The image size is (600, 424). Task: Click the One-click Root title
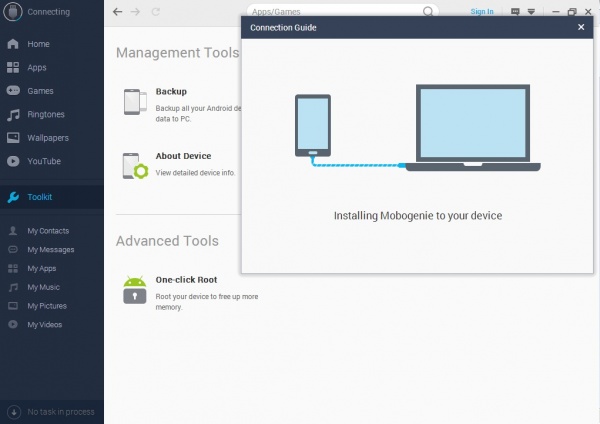pyautogui.click(x=186, y=280)
